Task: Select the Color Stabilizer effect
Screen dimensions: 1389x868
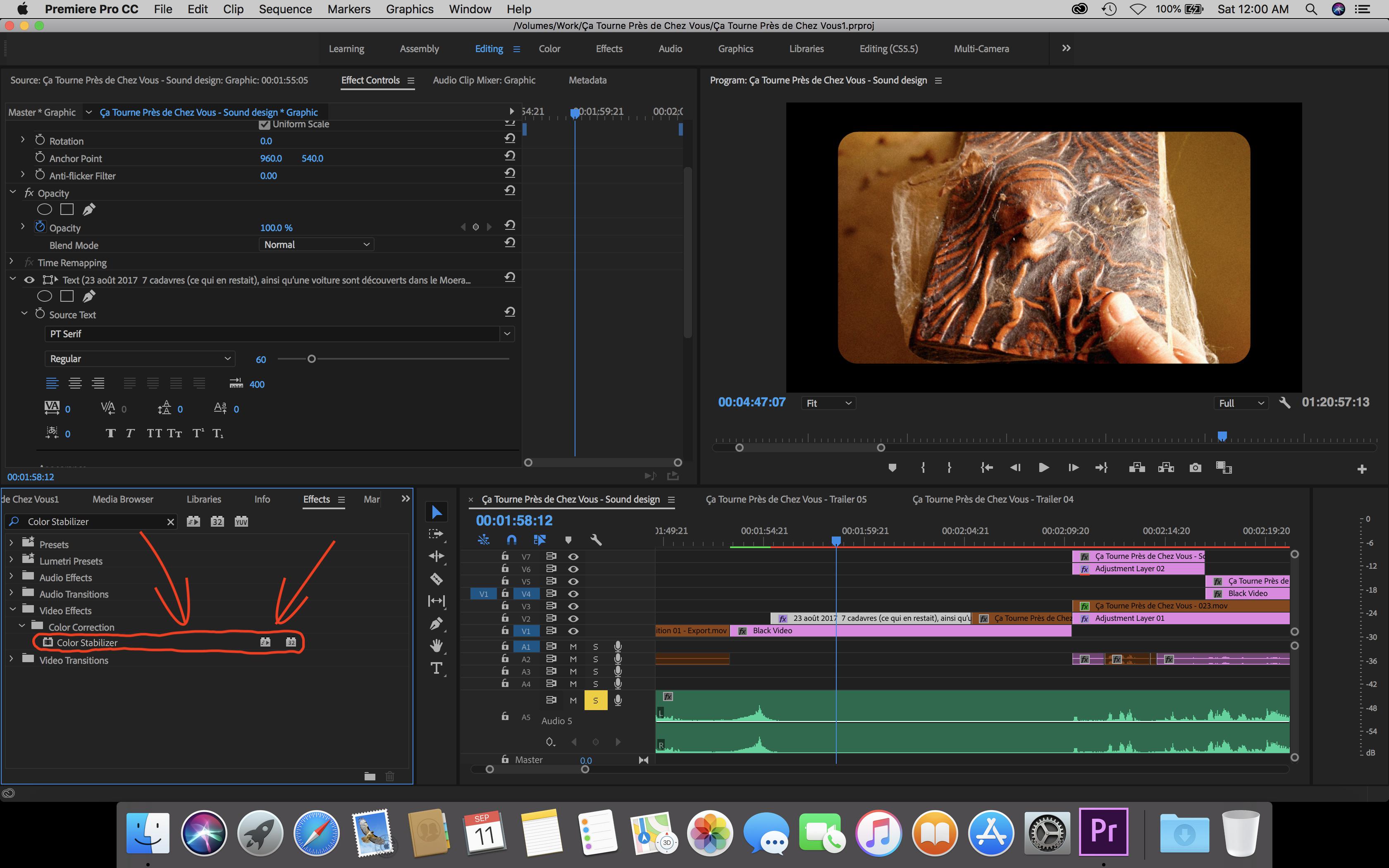Action: tap(87, 642)
